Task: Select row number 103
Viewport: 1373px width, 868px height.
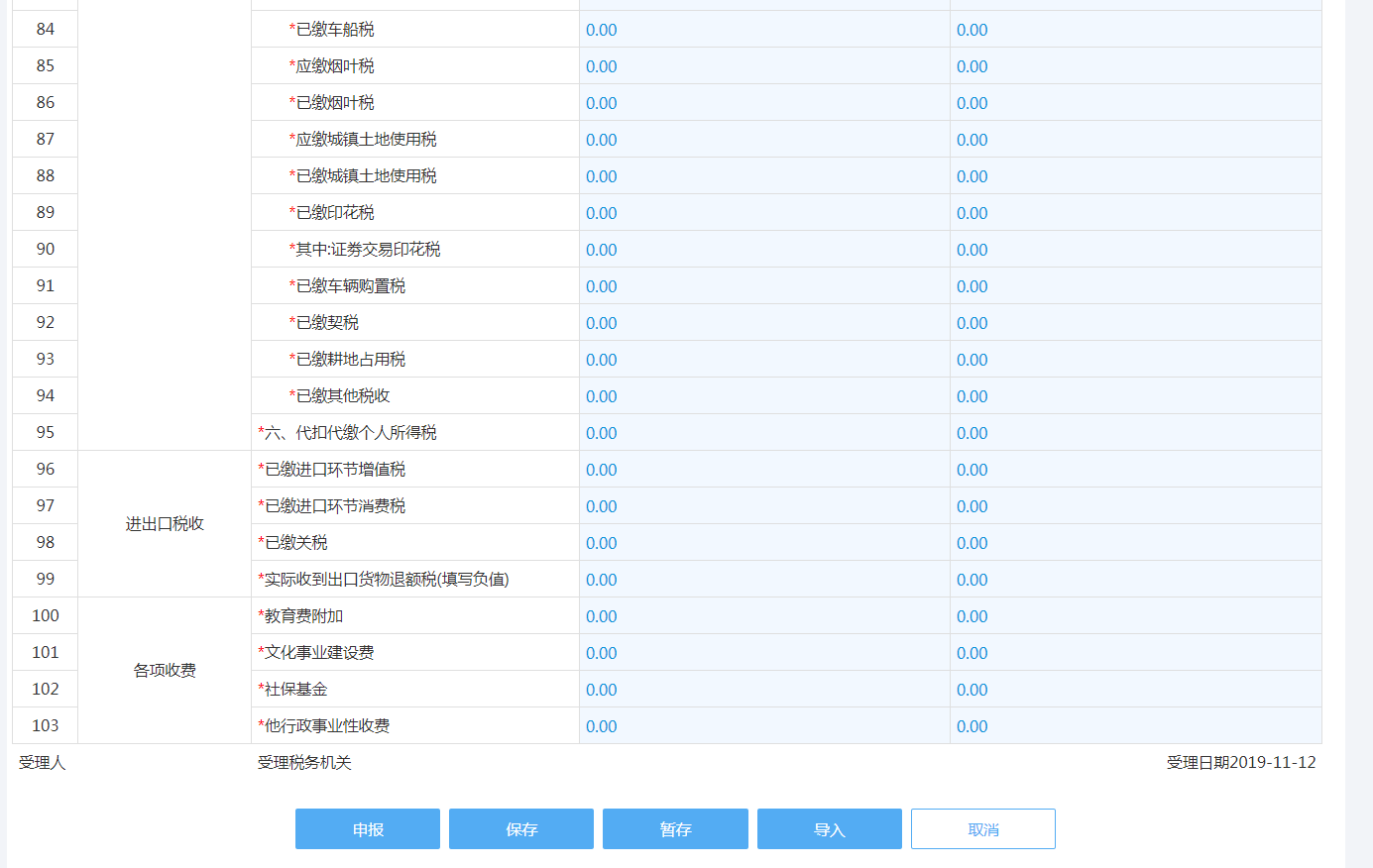Action: [x=46, y=726]
